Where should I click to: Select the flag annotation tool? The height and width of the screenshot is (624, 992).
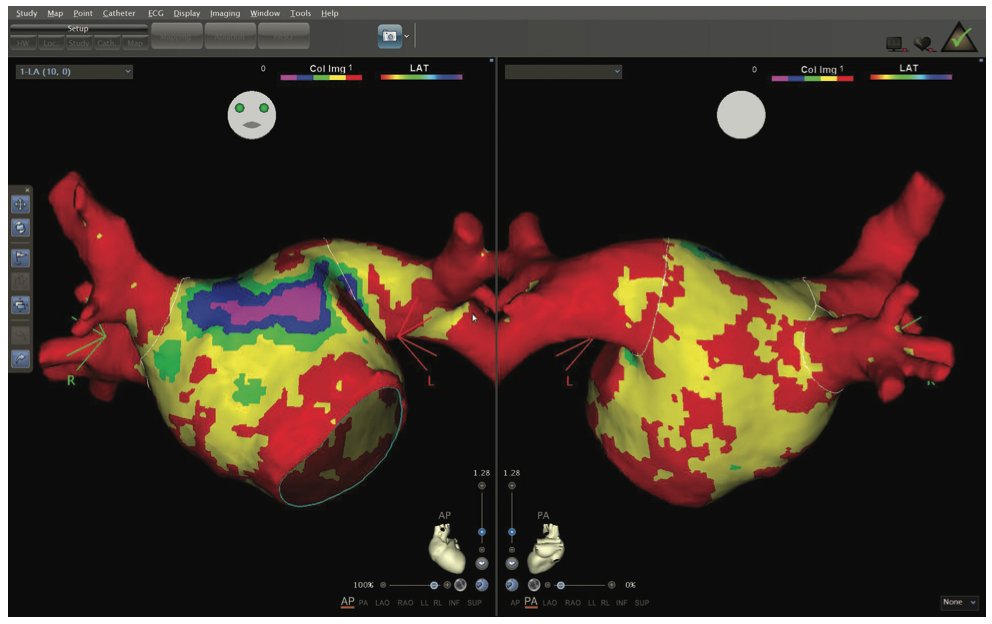[19, 254]
